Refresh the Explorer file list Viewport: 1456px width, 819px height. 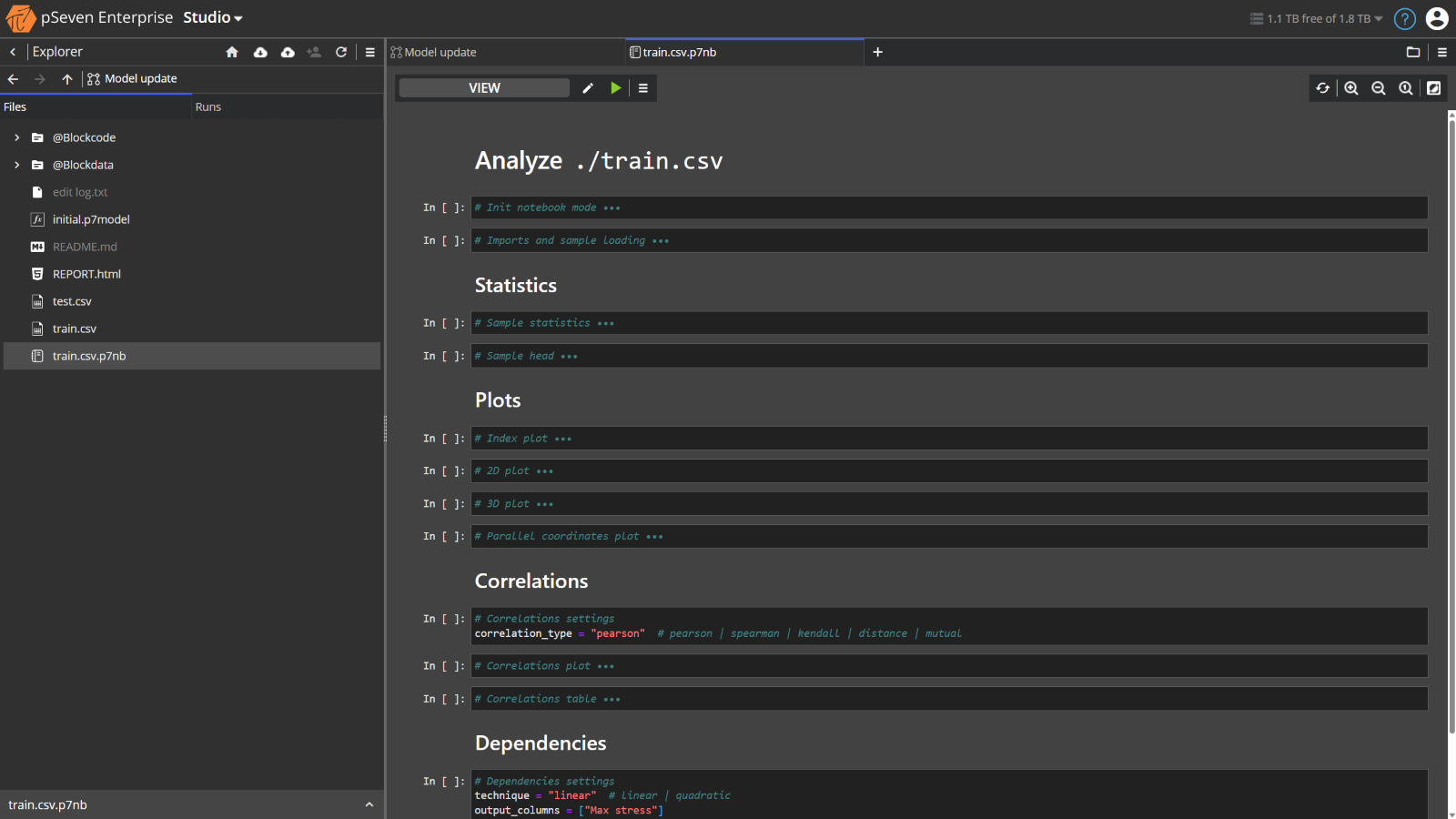tap(341, 52)
